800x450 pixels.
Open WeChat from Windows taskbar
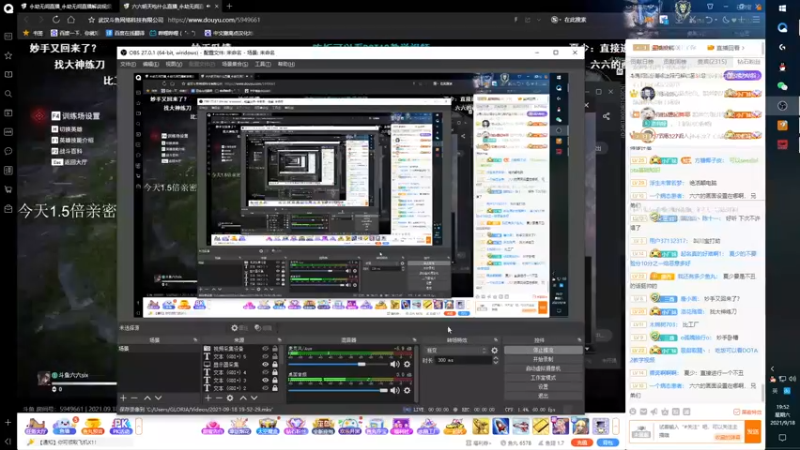pos(783,86)
